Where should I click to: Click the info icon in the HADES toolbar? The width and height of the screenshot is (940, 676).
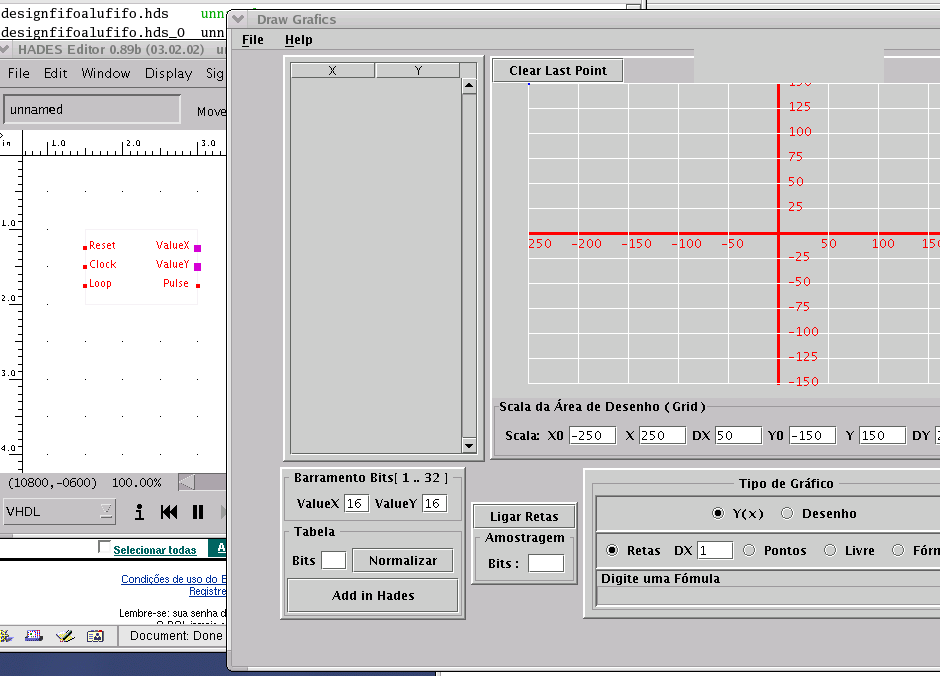tap(140, 513)
